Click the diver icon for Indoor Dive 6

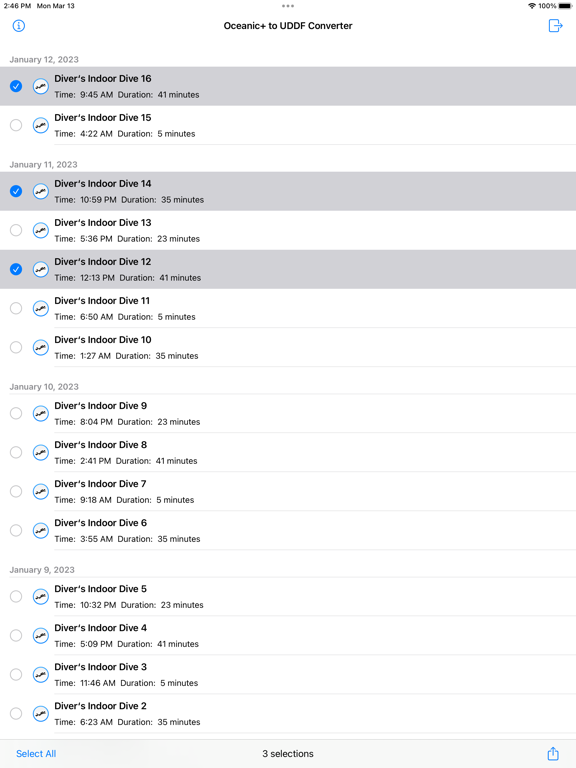tap(41, 530)
